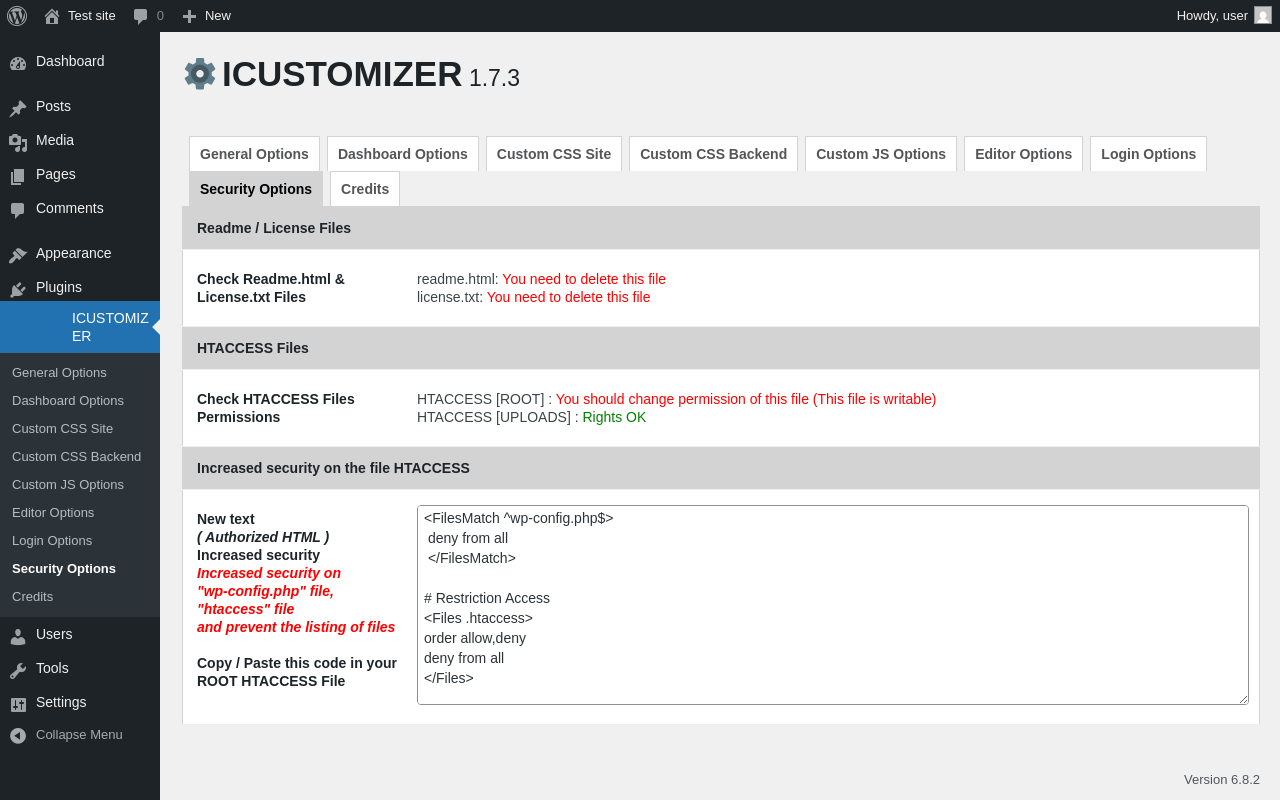This screenshot has height=800, width=1280.
Task: Open the Posts menu item
Action: [80, 106]
